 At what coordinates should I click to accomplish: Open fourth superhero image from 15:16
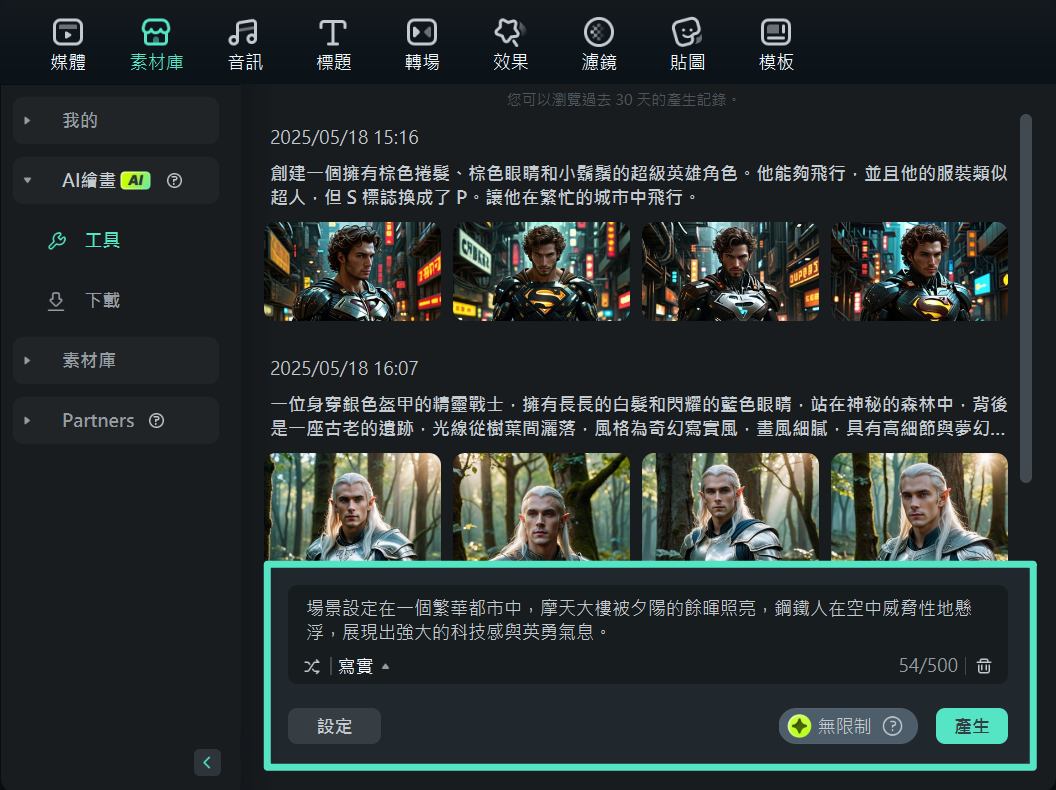tap(919, 271)
